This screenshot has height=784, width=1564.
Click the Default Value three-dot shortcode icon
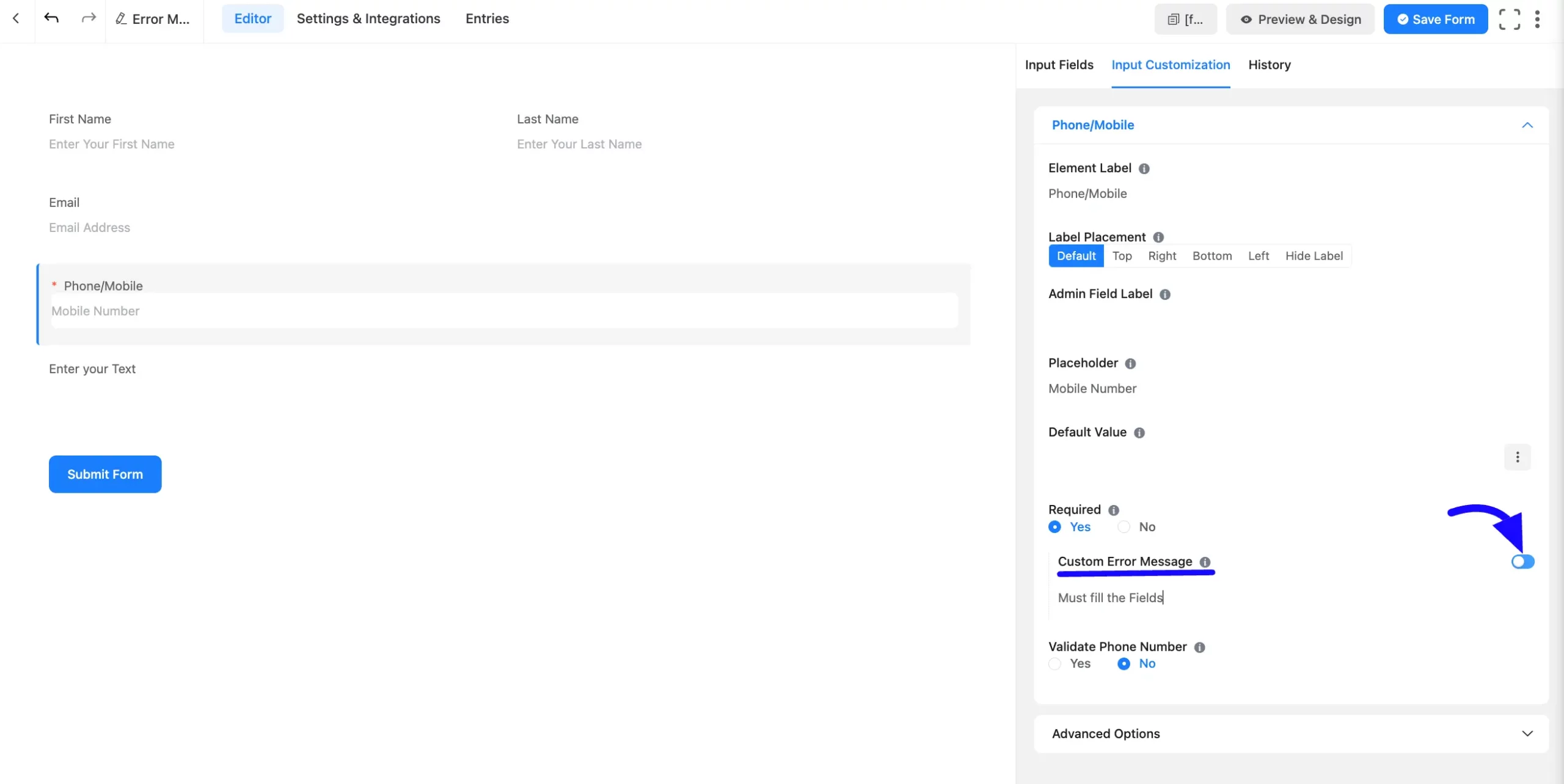[1517, 457]
